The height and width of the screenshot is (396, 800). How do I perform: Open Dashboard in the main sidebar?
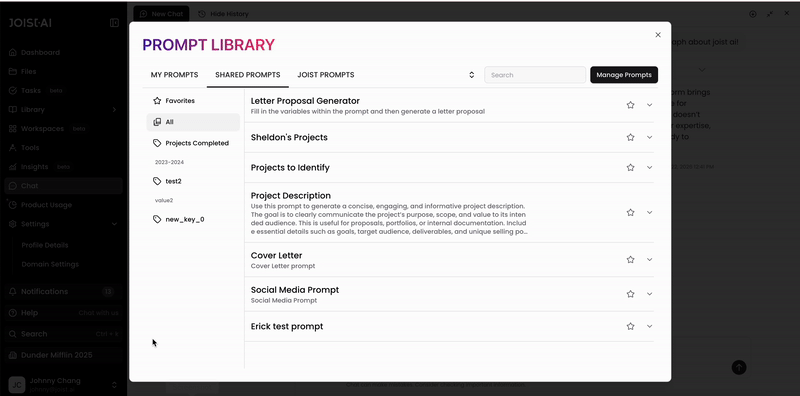[63, 53]
